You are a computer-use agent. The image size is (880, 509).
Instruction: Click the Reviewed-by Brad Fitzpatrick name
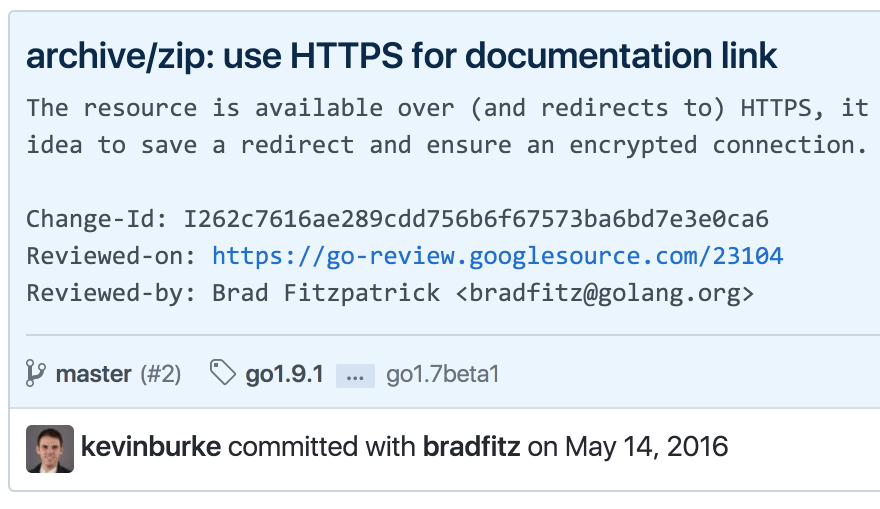(326, 293)
